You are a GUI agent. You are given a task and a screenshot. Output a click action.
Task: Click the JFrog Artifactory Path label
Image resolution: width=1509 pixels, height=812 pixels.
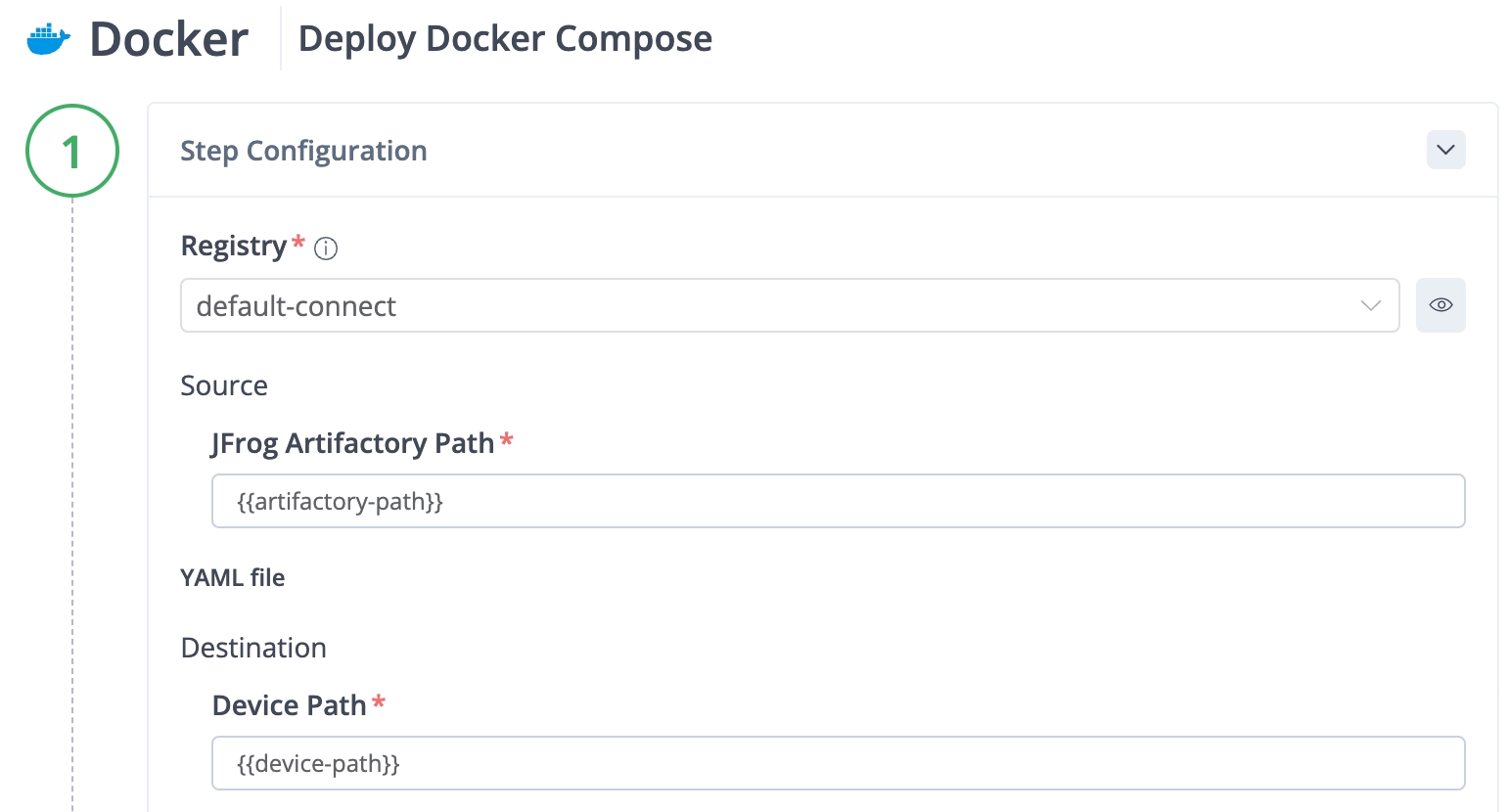coord(352,443)
